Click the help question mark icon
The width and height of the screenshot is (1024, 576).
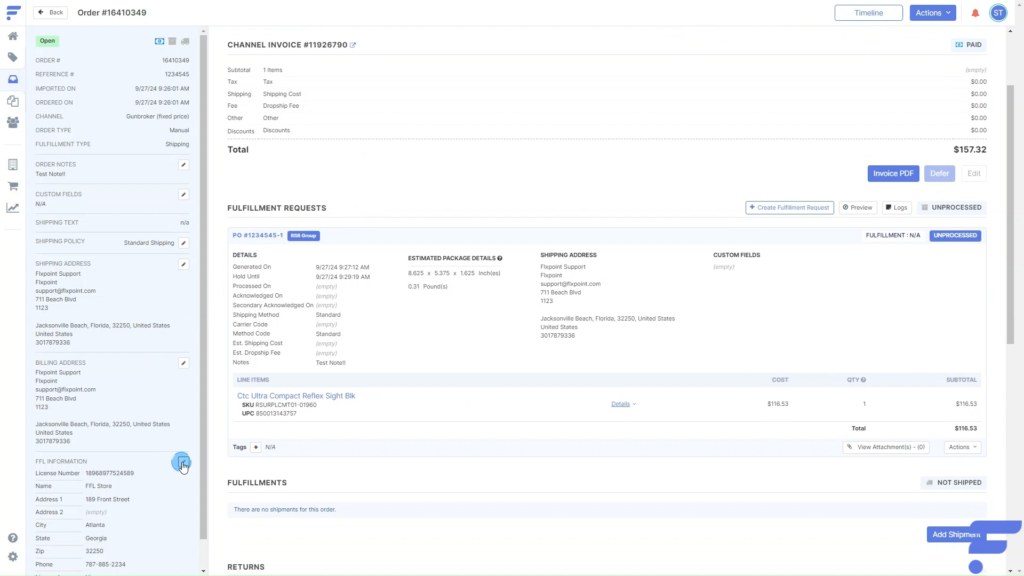(x=12, y=538)
